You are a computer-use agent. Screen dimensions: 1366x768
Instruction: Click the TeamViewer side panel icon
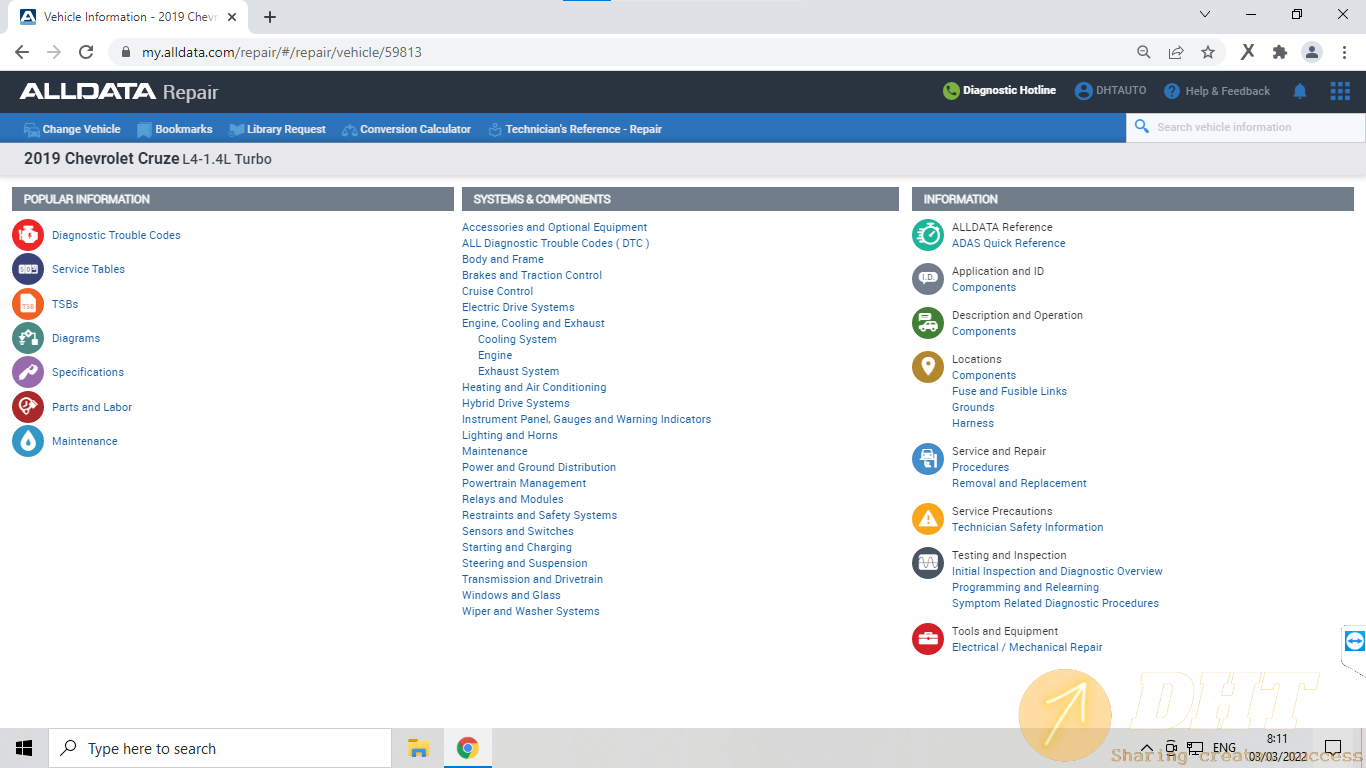[1355, 641]
